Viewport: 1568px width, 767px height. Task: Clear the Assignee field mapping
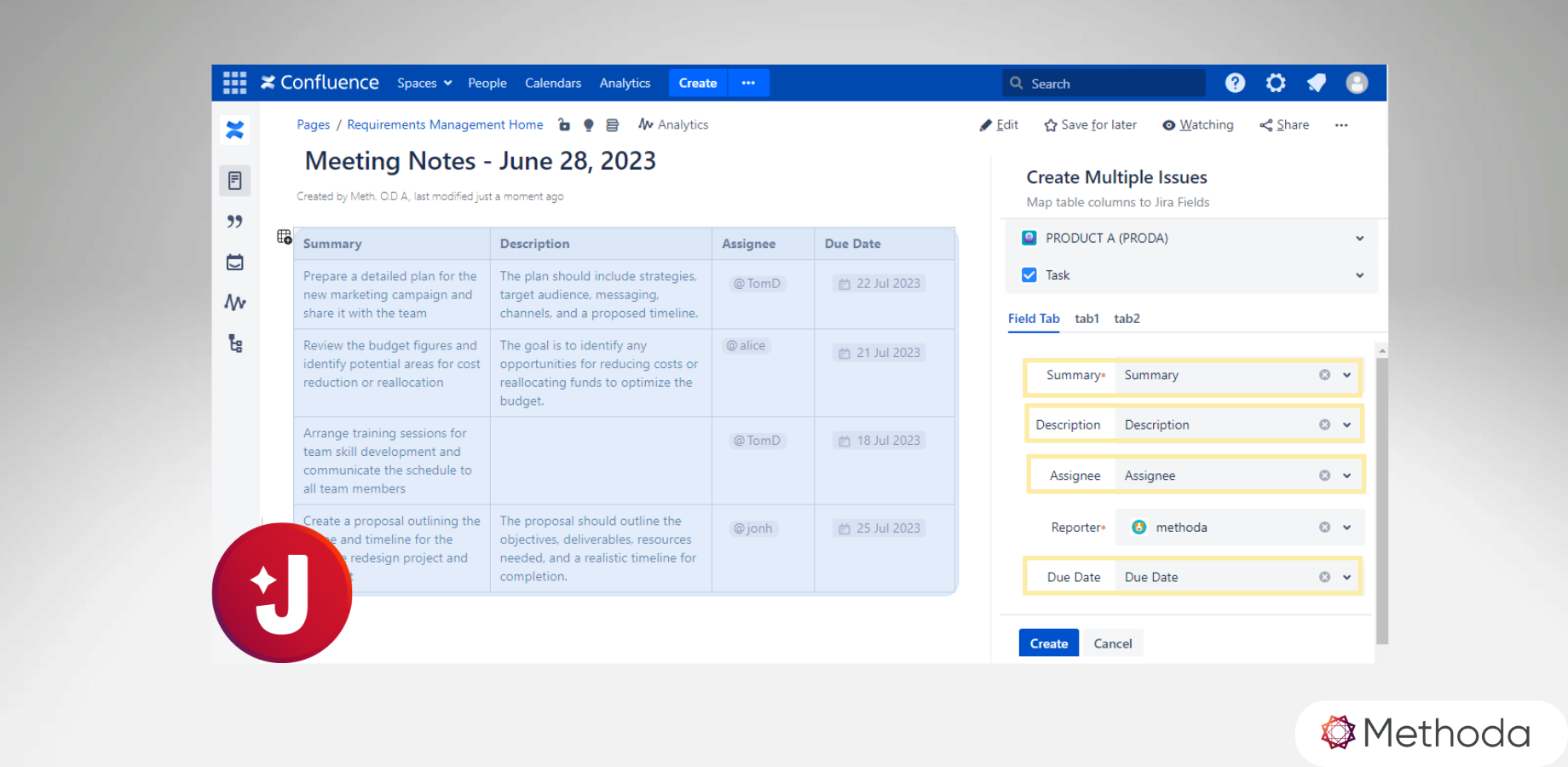(x=1324, y=476)
